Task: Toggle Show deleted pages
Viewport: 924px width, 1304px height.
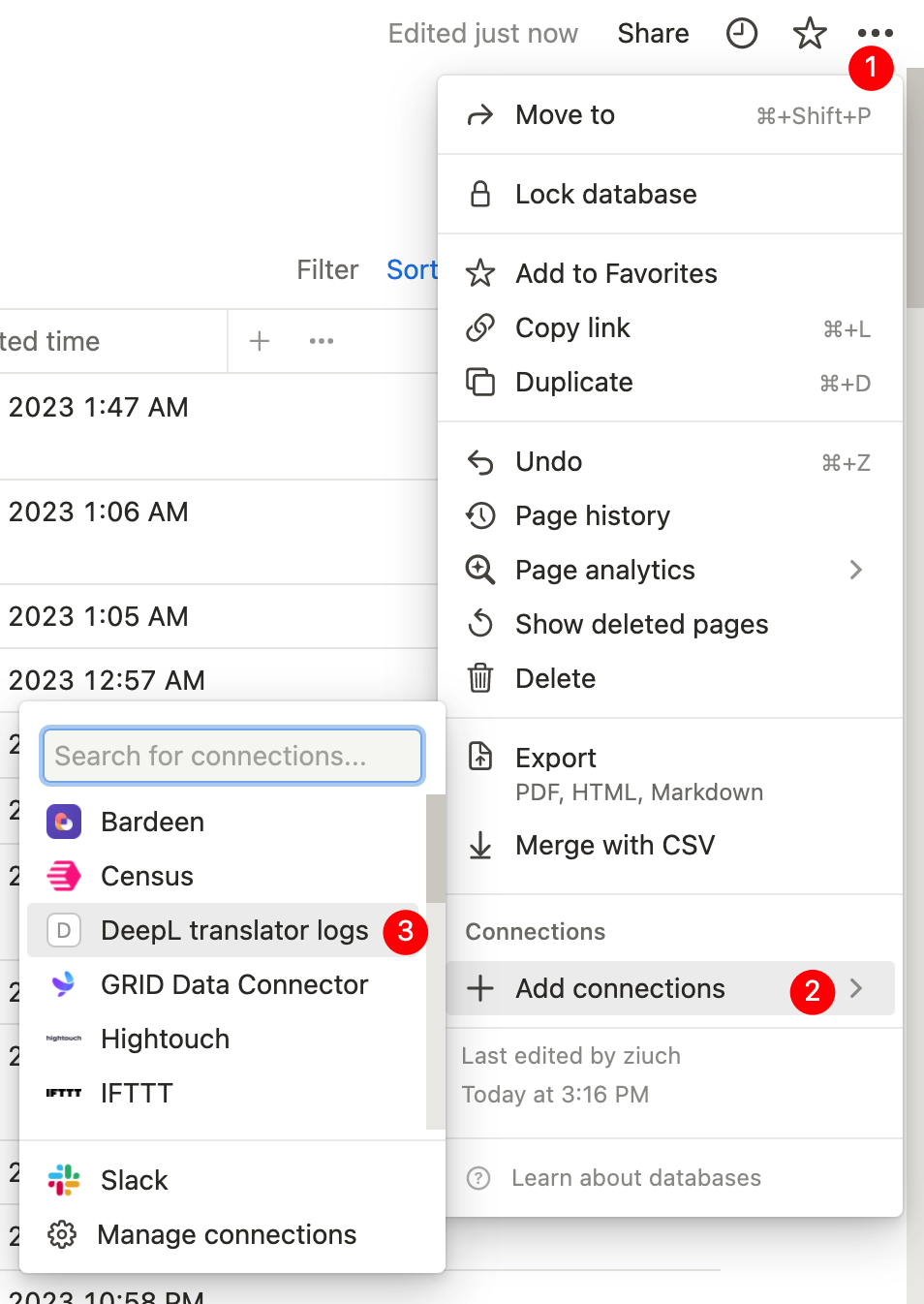Action: [x=641, y=624]
